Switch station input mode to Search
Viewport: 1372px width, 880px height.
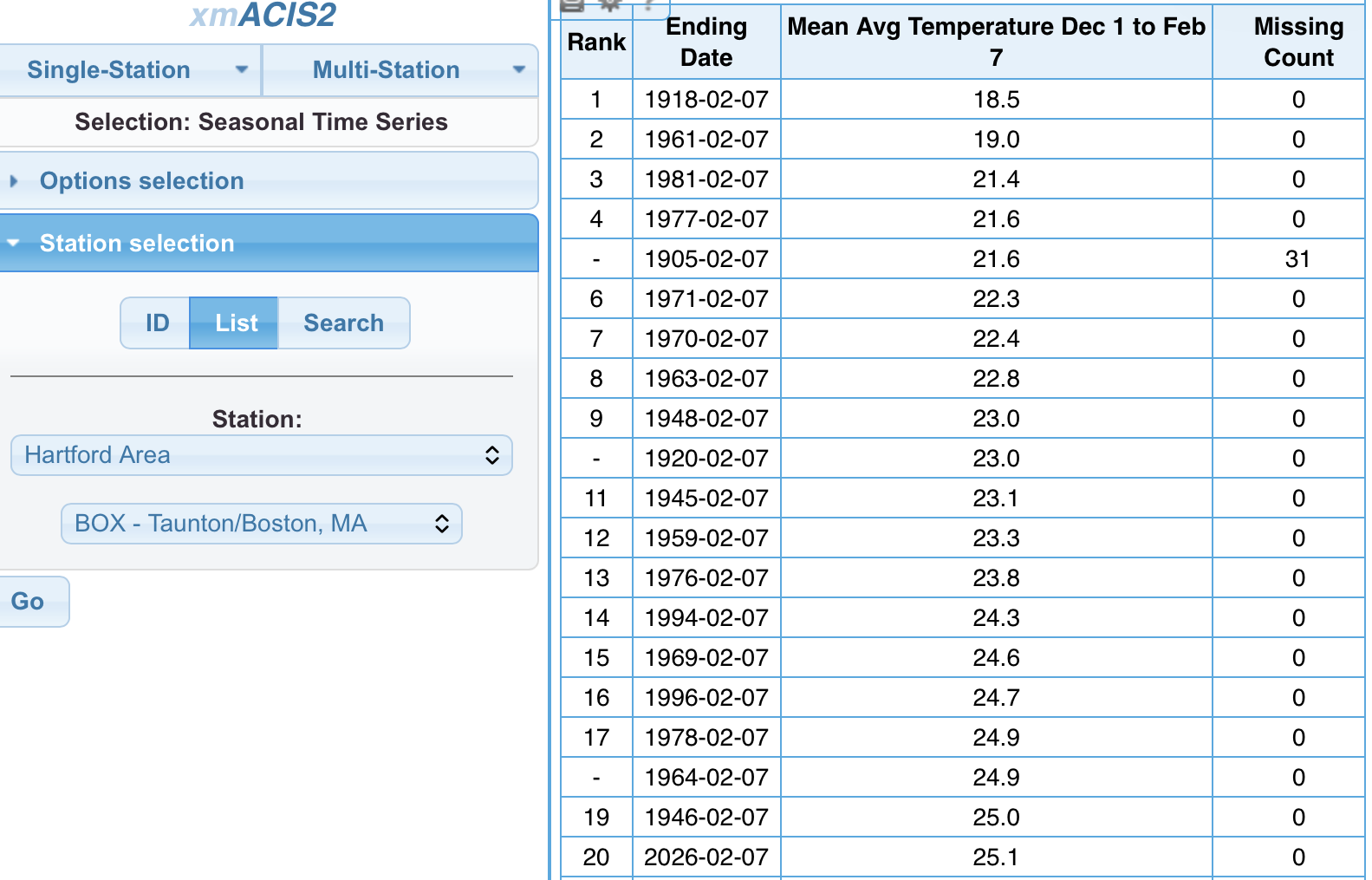[343, 323]
